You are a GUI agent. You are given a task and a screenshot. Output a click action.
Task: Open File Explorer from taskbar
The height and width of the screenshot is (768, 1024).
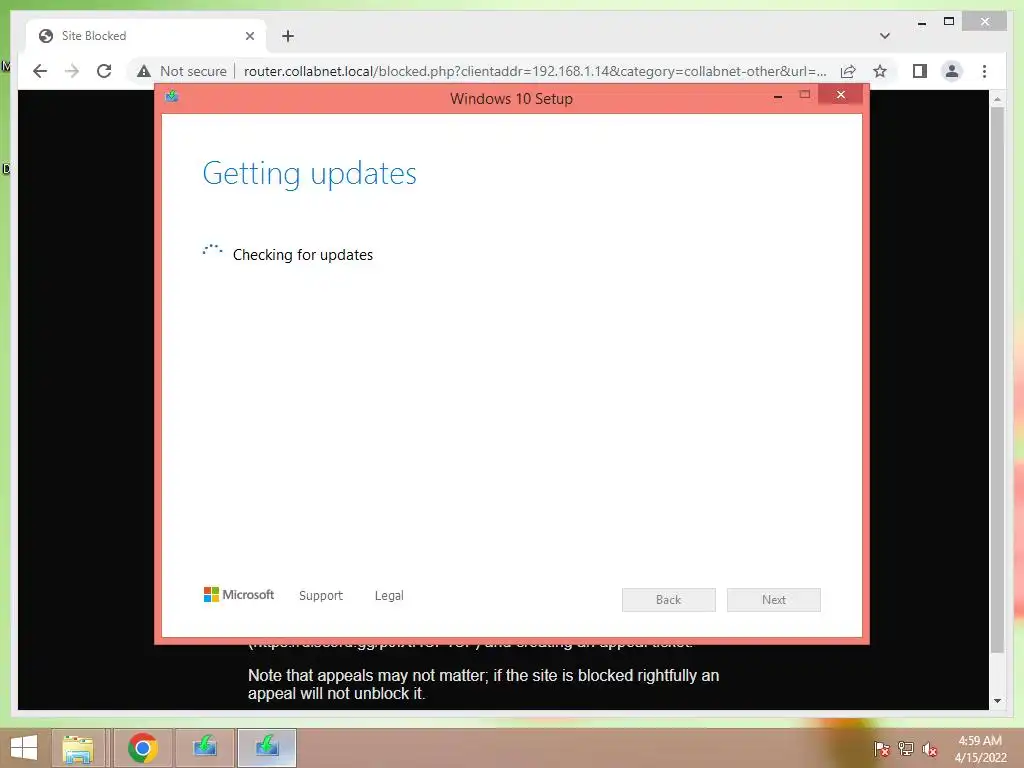coord(78,748)
